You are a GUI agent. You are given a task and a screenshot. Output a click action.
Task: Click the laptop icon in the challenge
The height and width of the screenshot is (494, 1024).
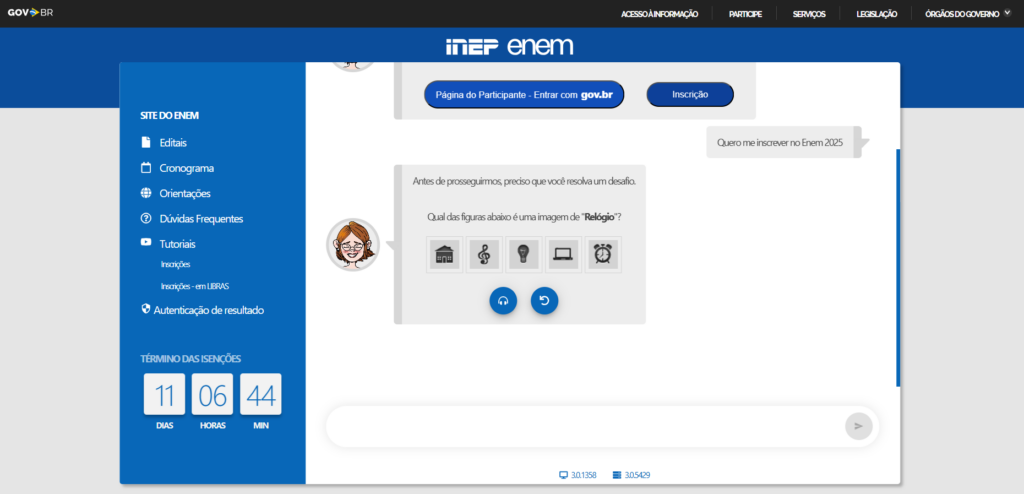click(x=564, y=255)
